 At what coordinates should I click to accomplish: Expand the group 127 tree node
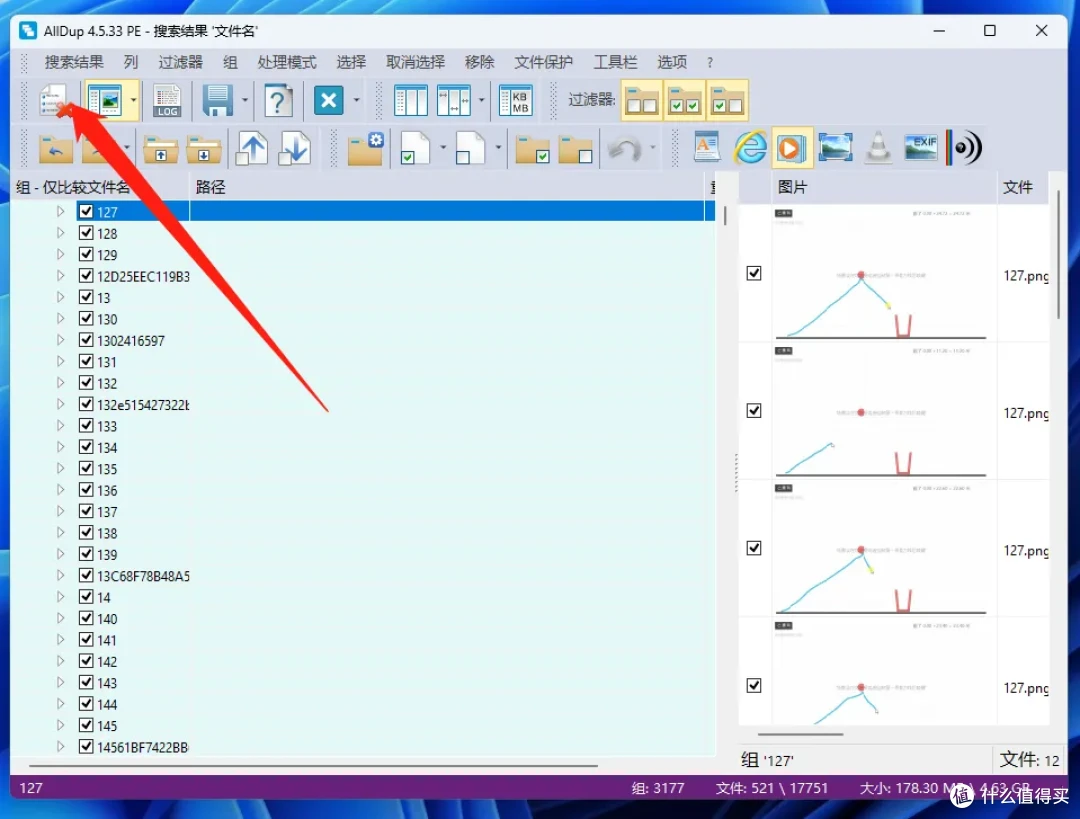click(x=61, y=211)
